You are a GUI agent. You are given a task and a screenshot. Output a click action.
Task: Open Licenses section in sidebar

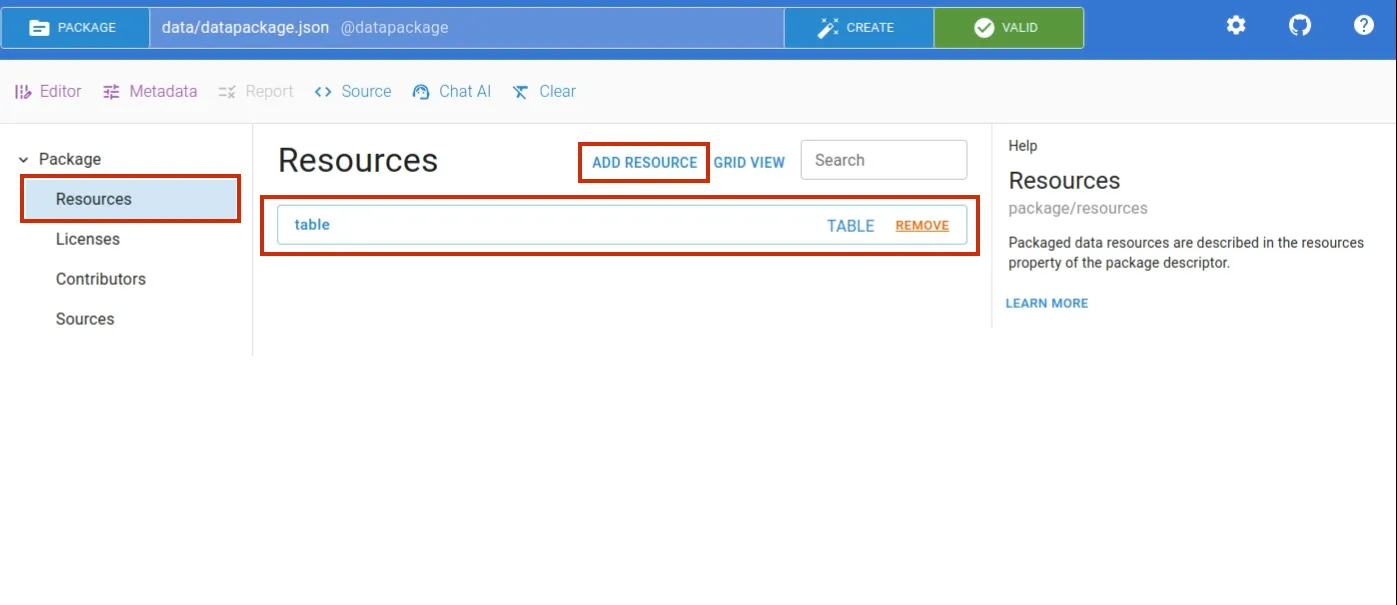coord(88,239)
